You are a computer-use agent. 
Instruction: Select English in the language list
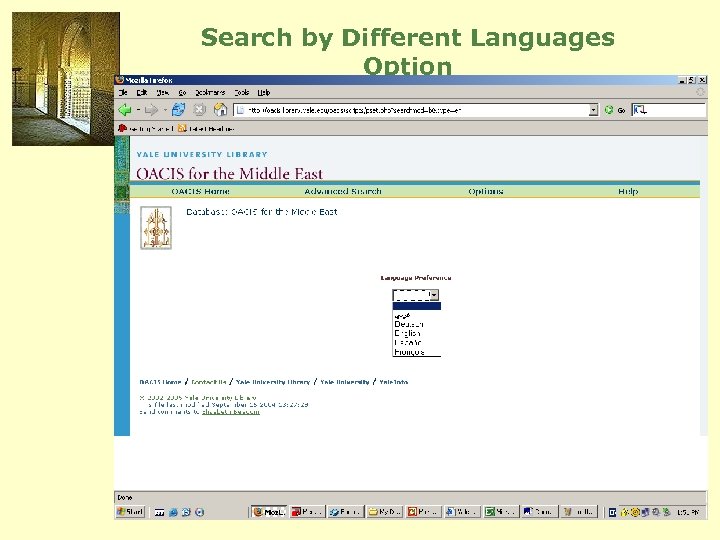[416, 333]
